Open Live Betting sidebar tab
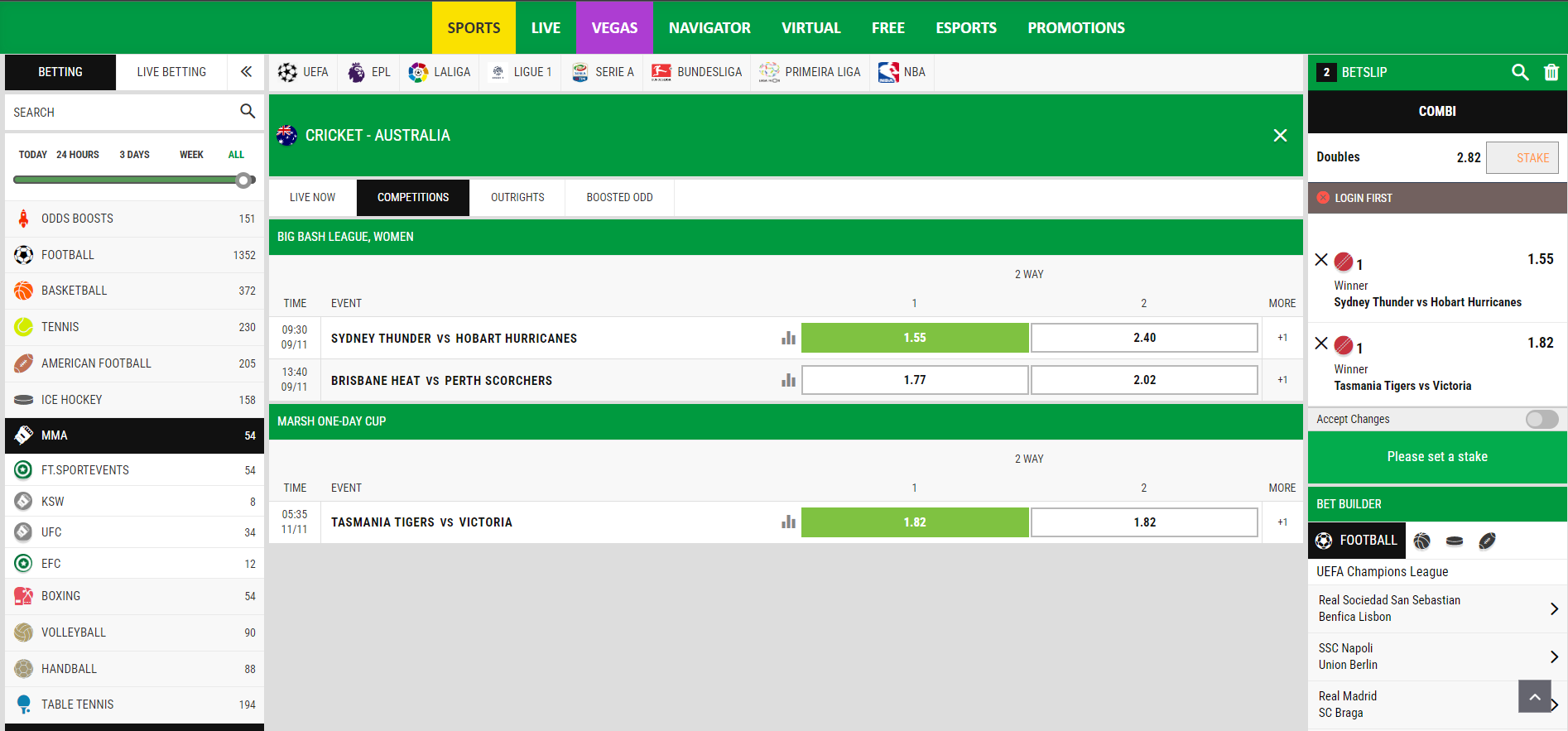1568x731 pixels. [171, 72]
